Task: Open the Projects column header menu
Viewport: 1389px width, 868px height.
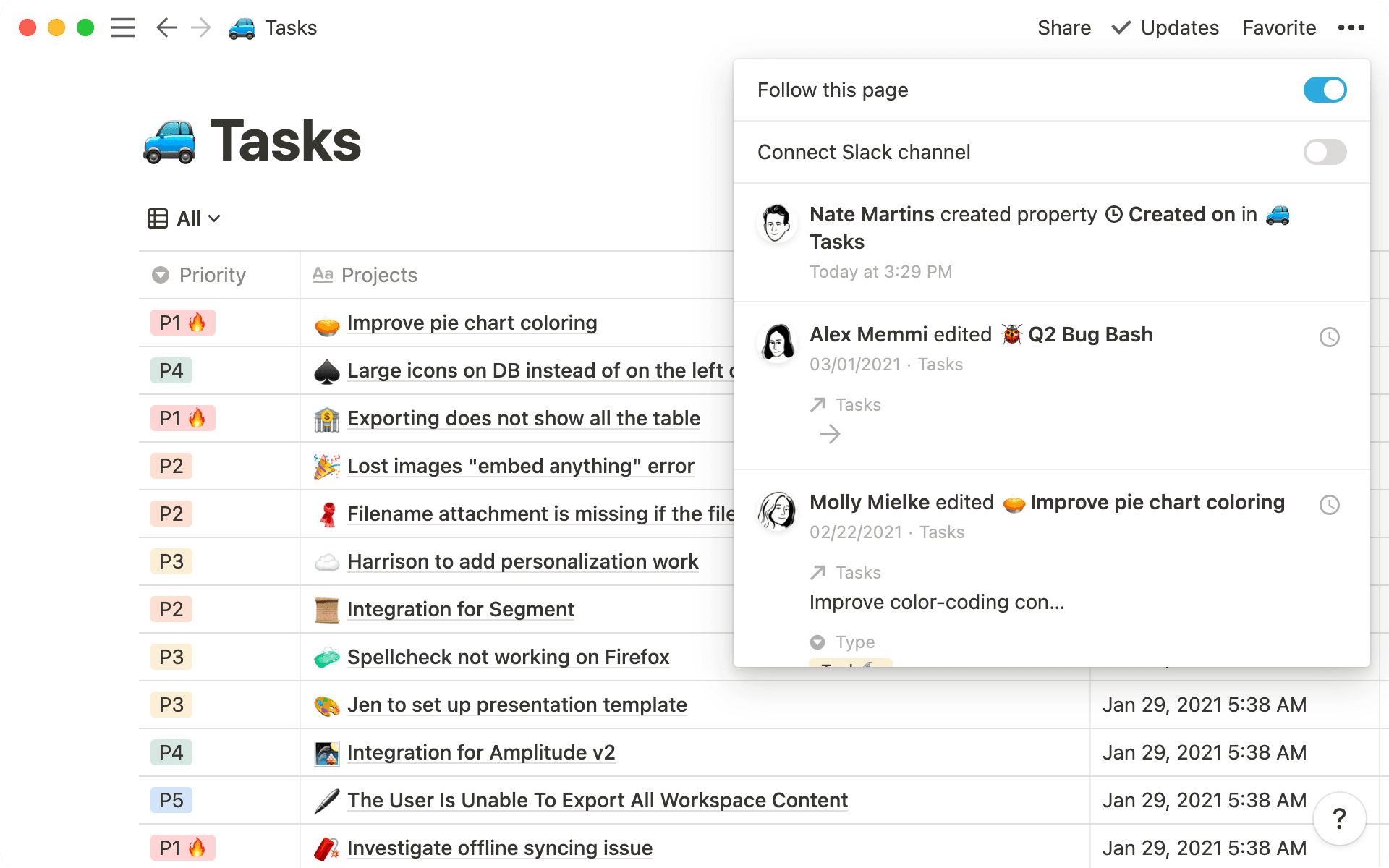Action: click(378, 275)
